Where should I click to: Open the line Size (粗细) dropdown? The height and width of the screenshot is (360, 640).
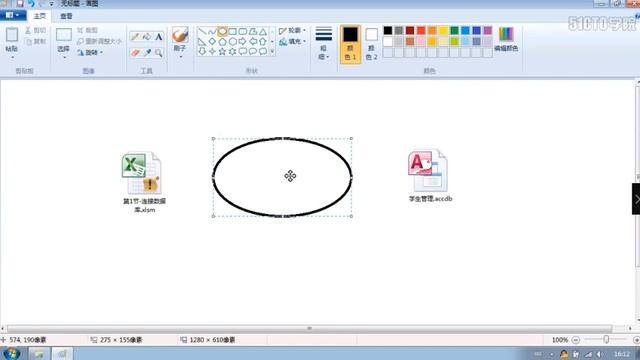pos(324,43)
